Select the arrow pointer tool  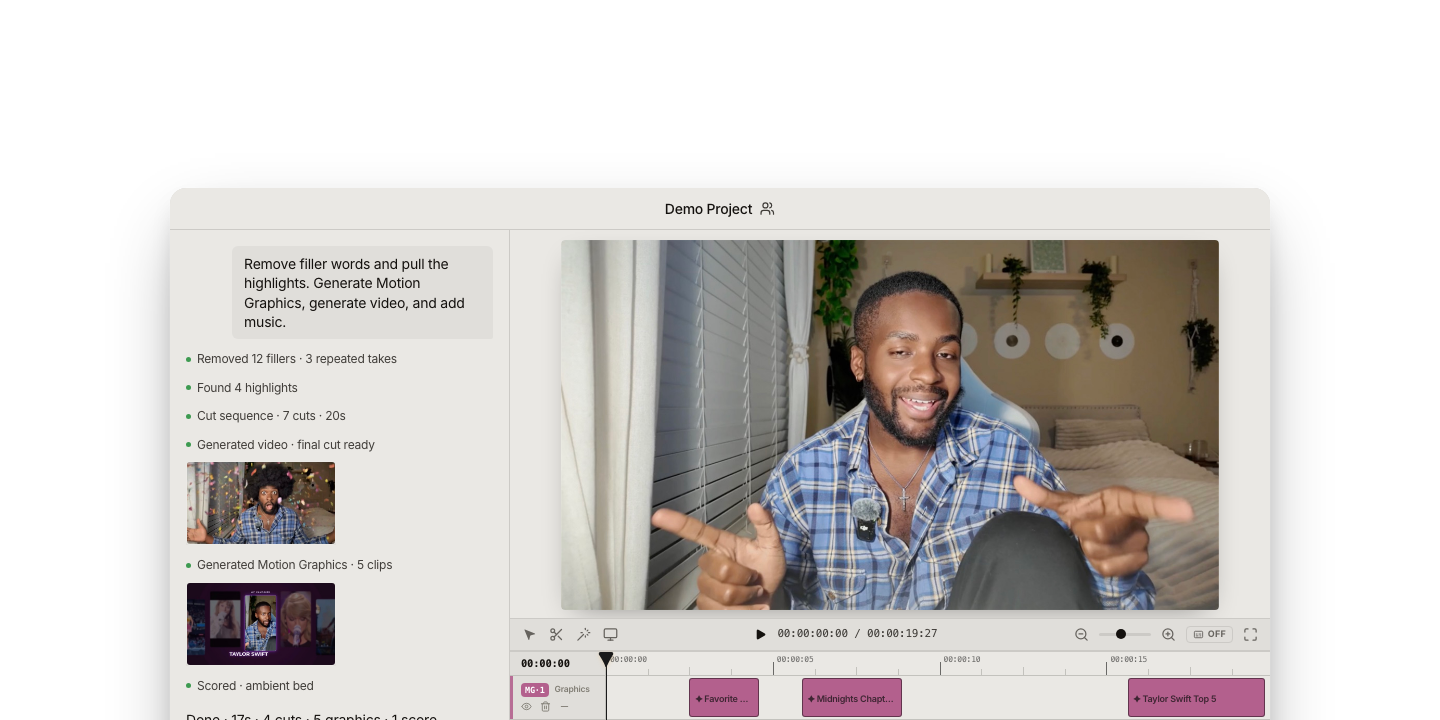point(530,635)
